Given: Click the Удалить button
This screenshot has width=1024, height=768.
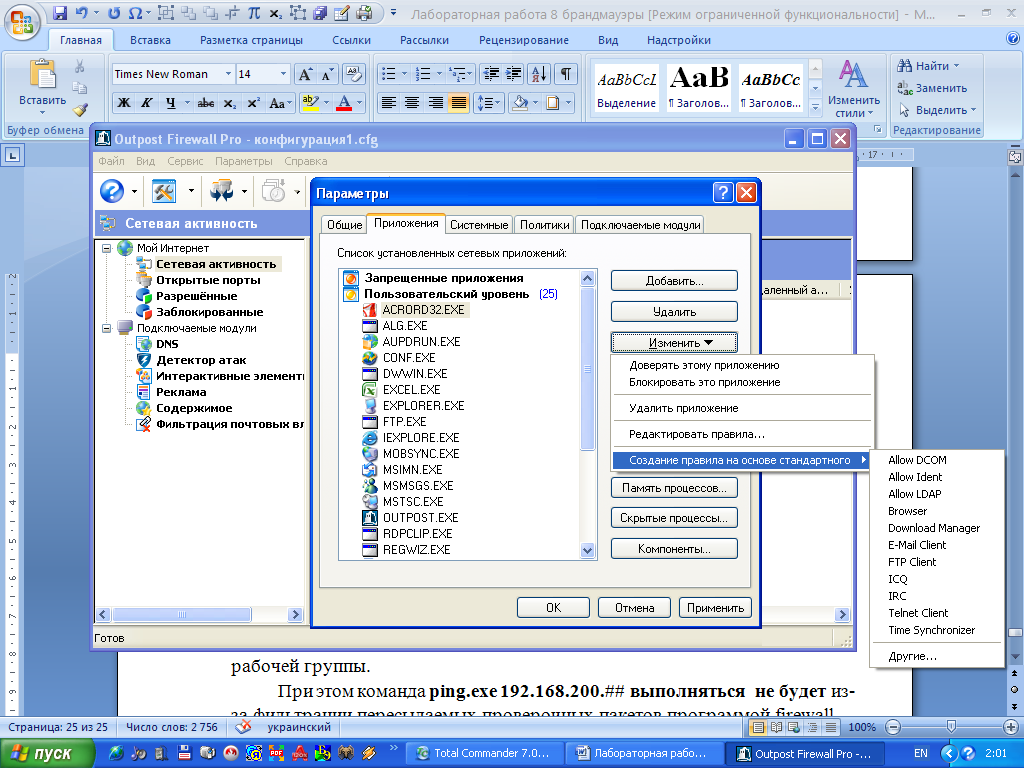Looking at the screenshot, I should point(674,312).
